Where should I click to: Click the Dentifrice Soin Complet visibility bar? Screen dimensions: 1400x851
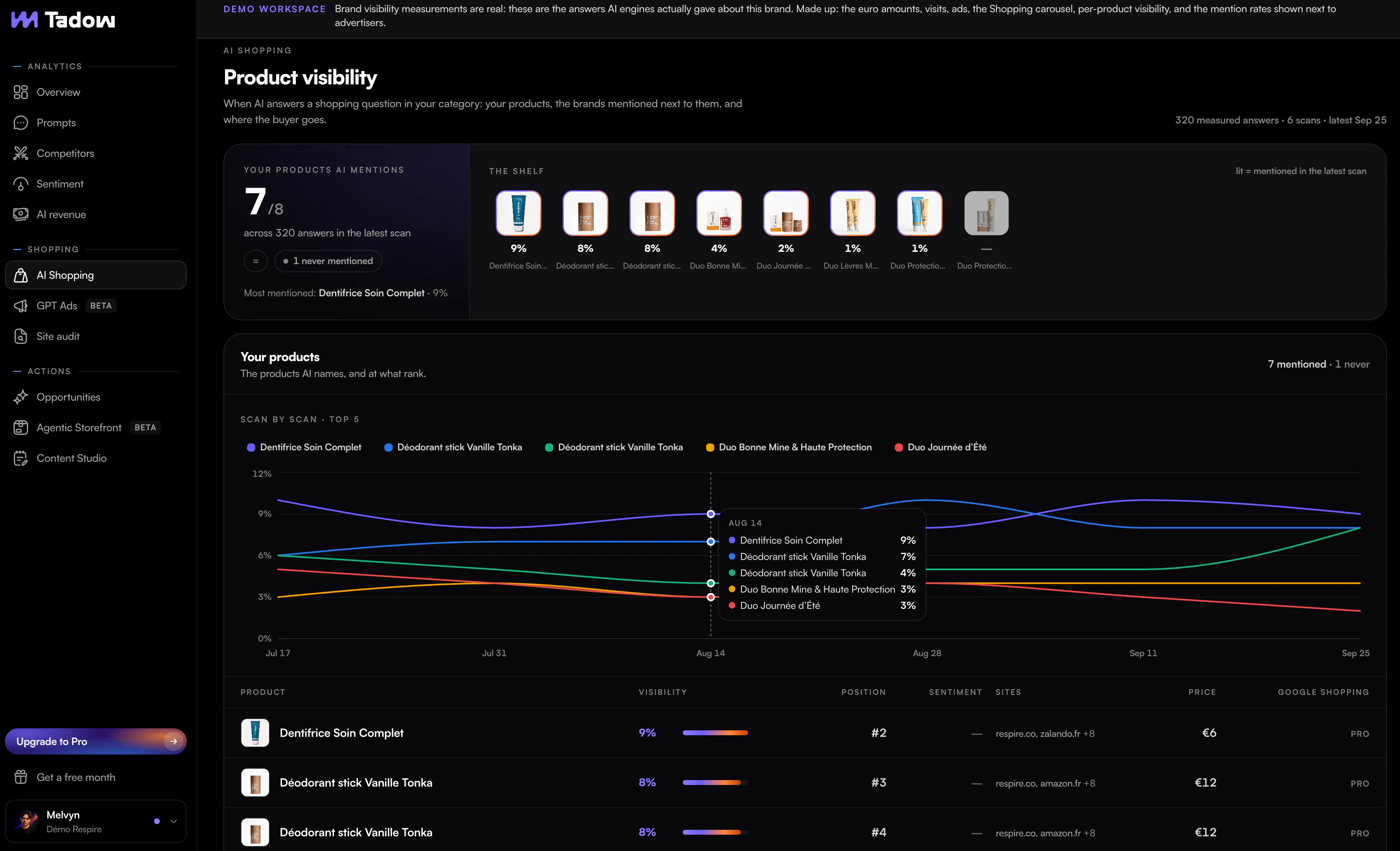pos(715,733)
